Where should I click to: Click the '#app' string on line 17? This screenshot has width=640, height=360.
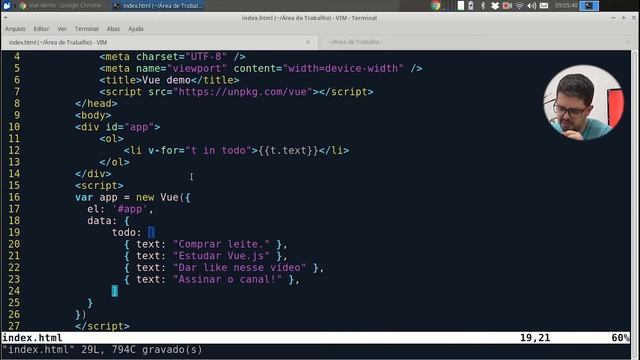(130, 209)
